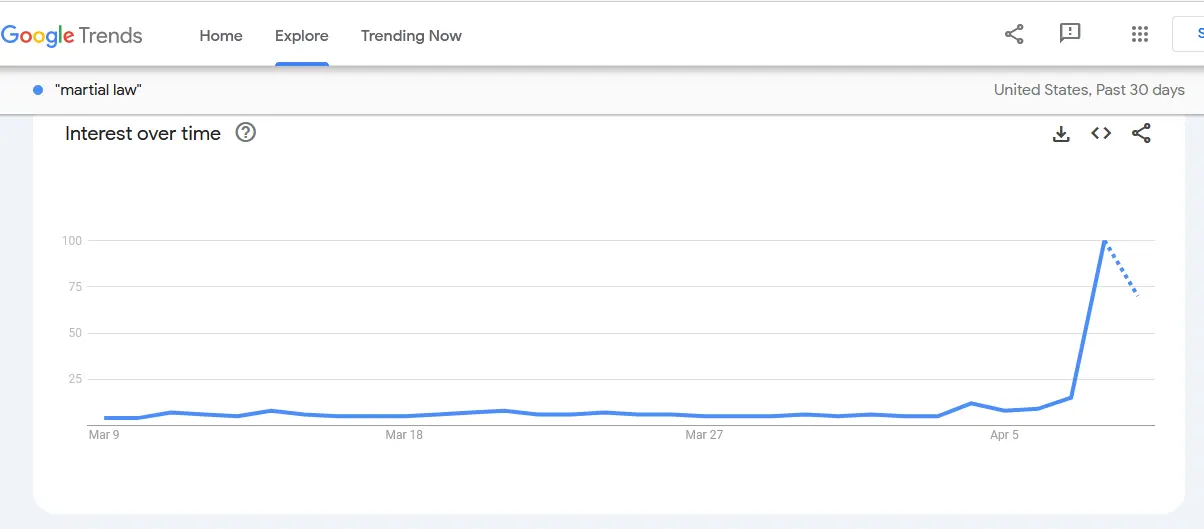
Task: Share the Interest over time chart
Action: click(1141, 133)
